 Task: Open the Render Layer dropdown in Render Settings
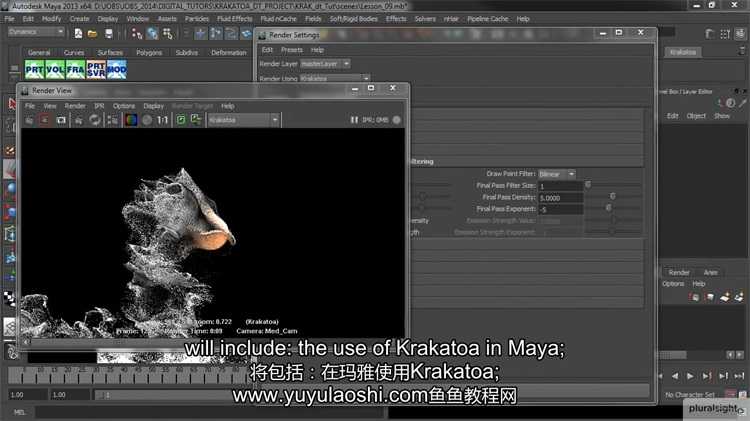click(x=325, y=64)
